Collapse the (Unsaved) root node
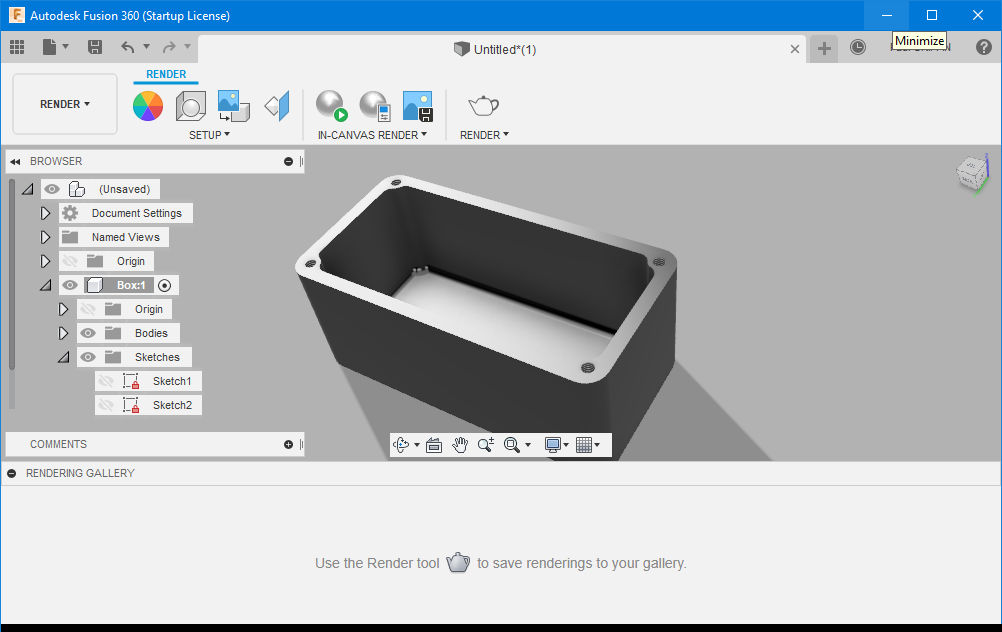Screen dimensions: 1002x632 [x=27, y=189]
